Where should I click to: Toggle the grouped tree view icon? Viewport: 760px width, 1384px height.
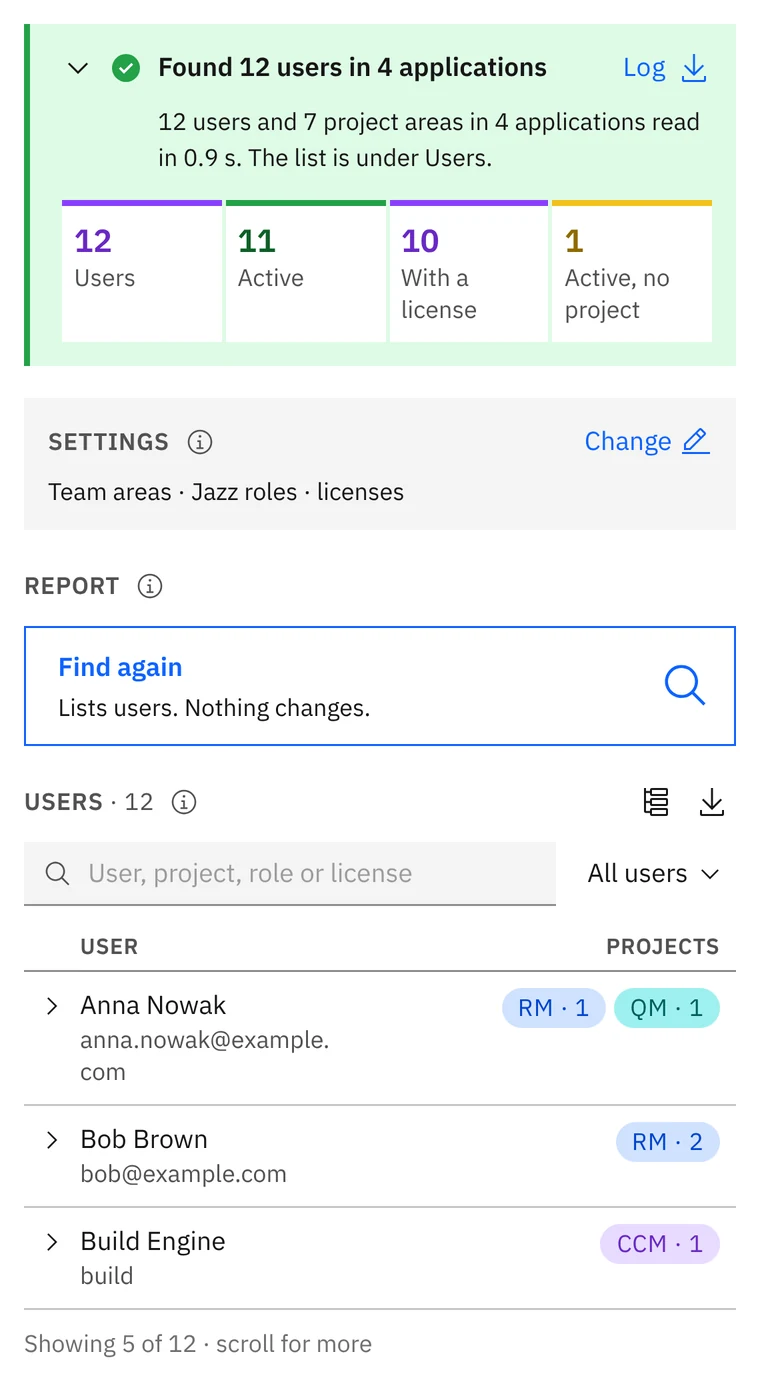[x=656, y=802]
